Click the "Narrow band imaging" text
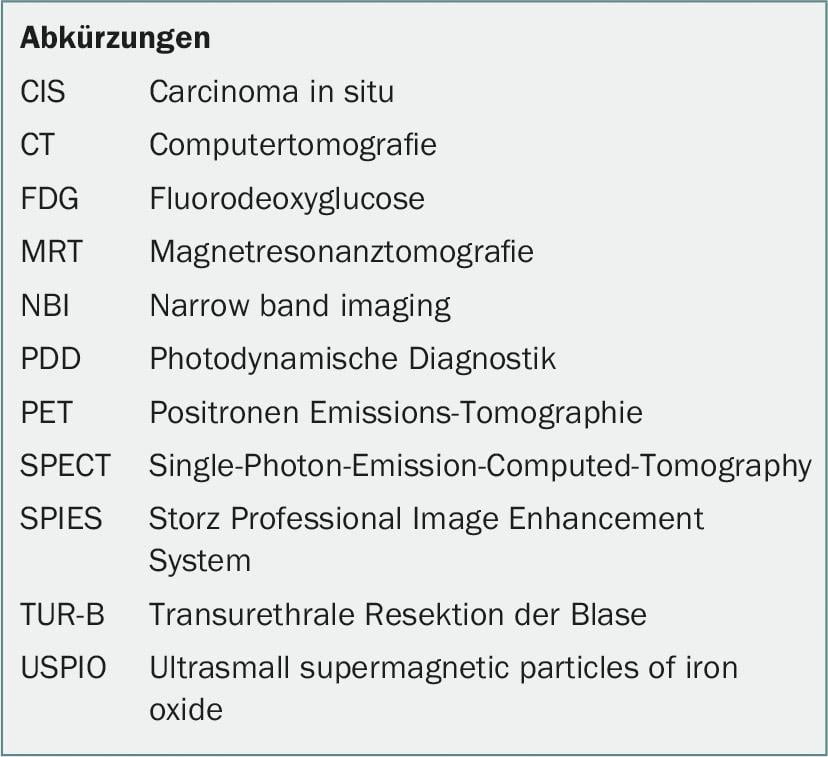Screen dimensions: 828x757 [300, 305]
